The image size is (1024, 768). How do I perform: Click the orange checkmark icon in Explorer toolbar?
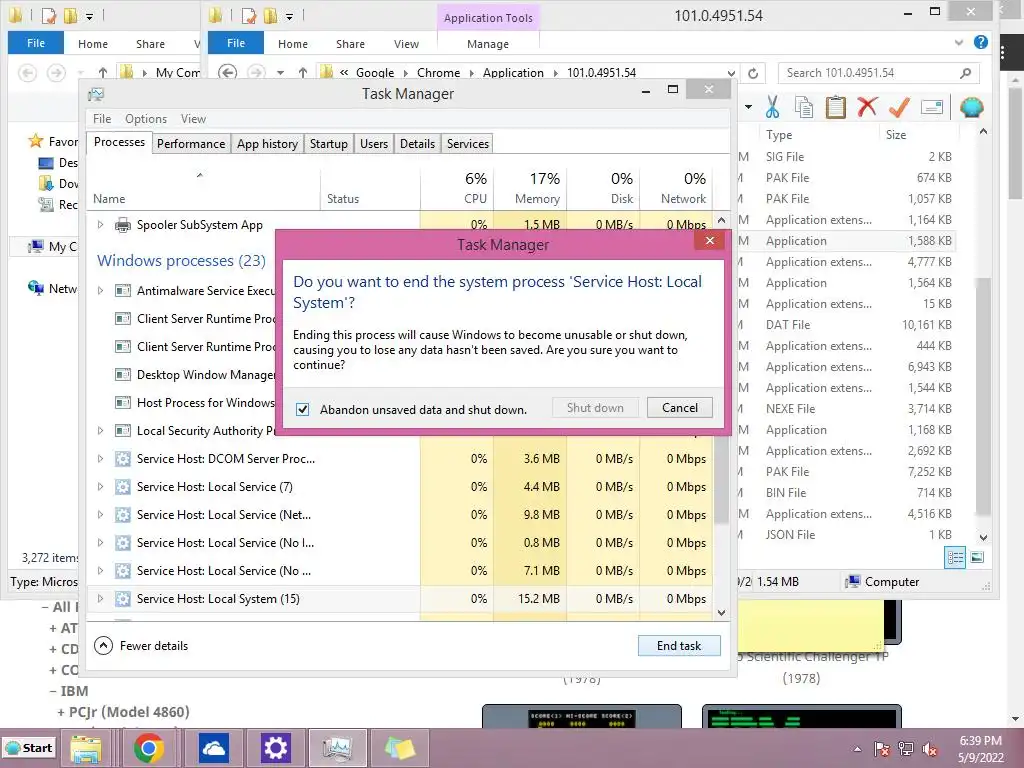[x=899, y=106]
